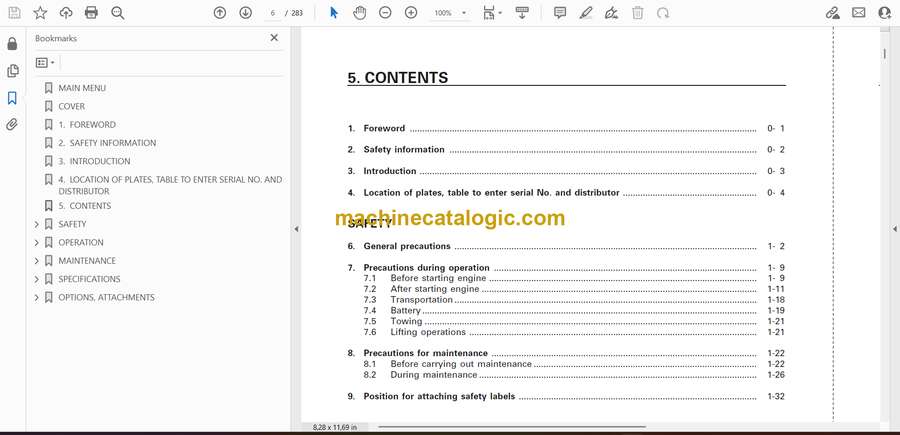Zoom out with the minus icon
900x435 pixels.
point(385,13)
